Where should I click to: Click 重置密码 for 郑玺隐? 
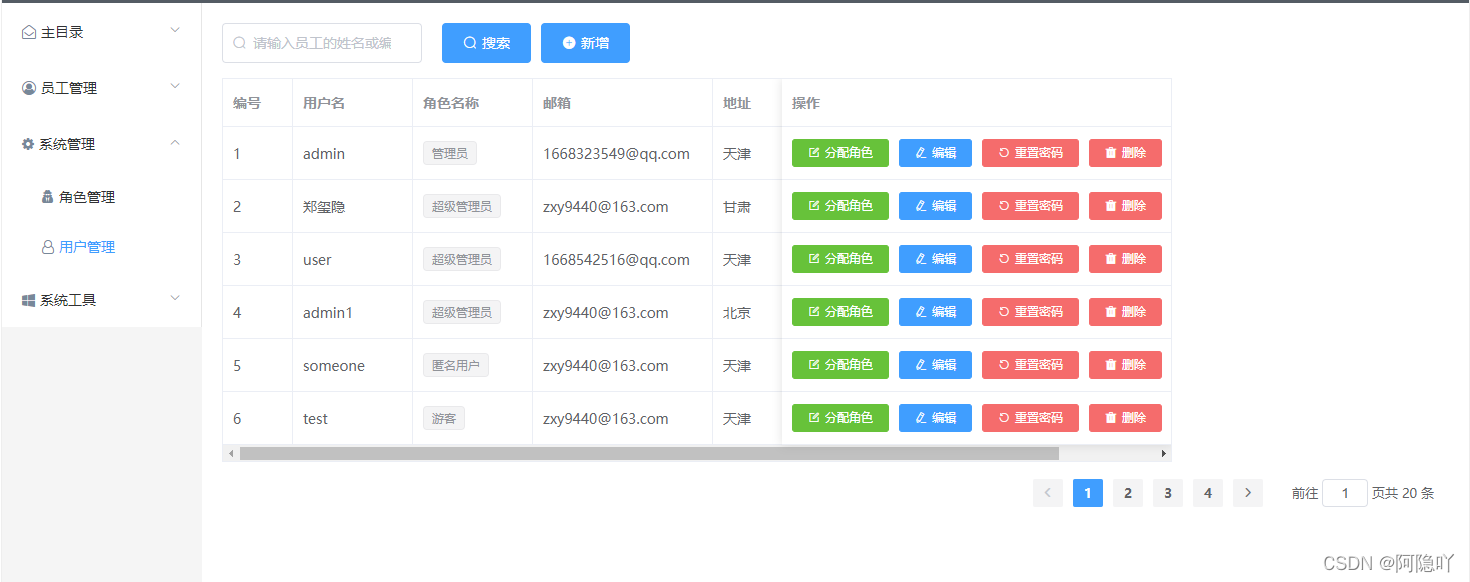point(1030,206)
